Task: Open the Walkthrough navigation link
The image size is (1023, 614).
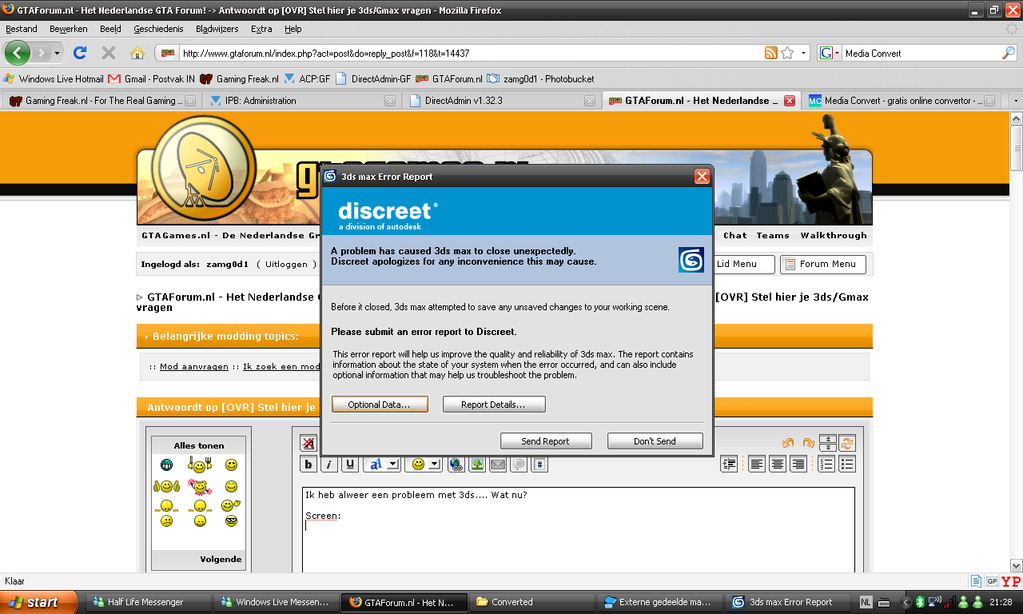Action: point(833,236)
